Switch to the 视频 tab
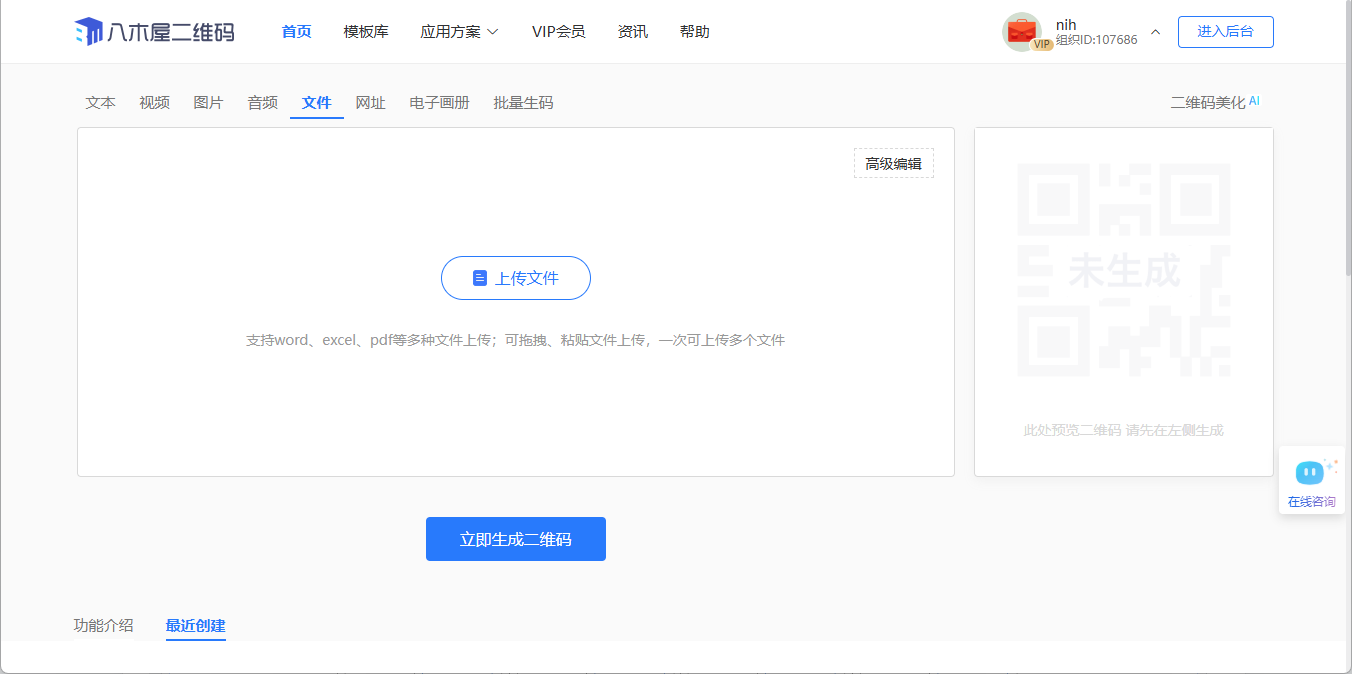Screen dimensions: 1352x674 [x=155, y=103]
